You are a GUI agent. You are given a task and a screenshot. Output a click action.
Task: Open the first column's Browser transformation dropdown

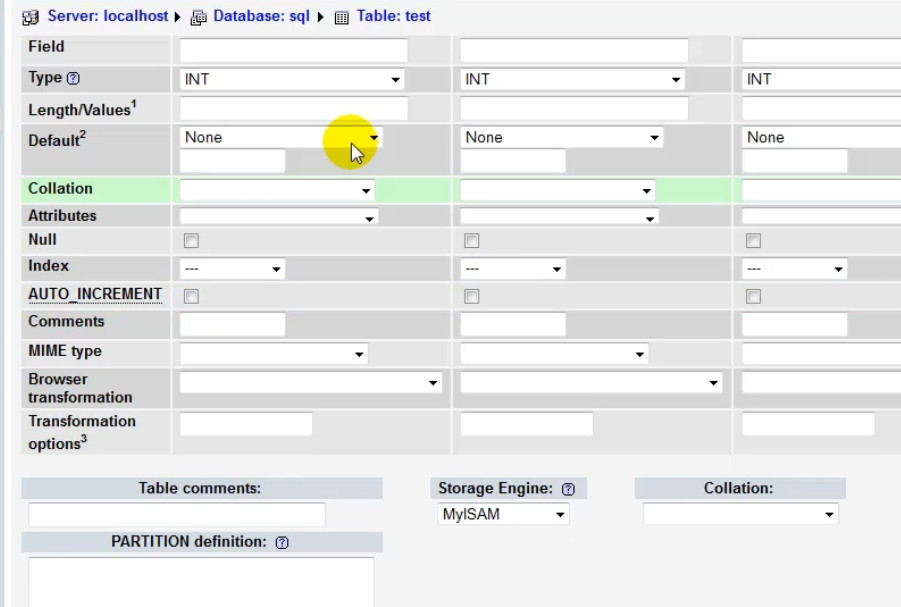click(x=310, y=382)
